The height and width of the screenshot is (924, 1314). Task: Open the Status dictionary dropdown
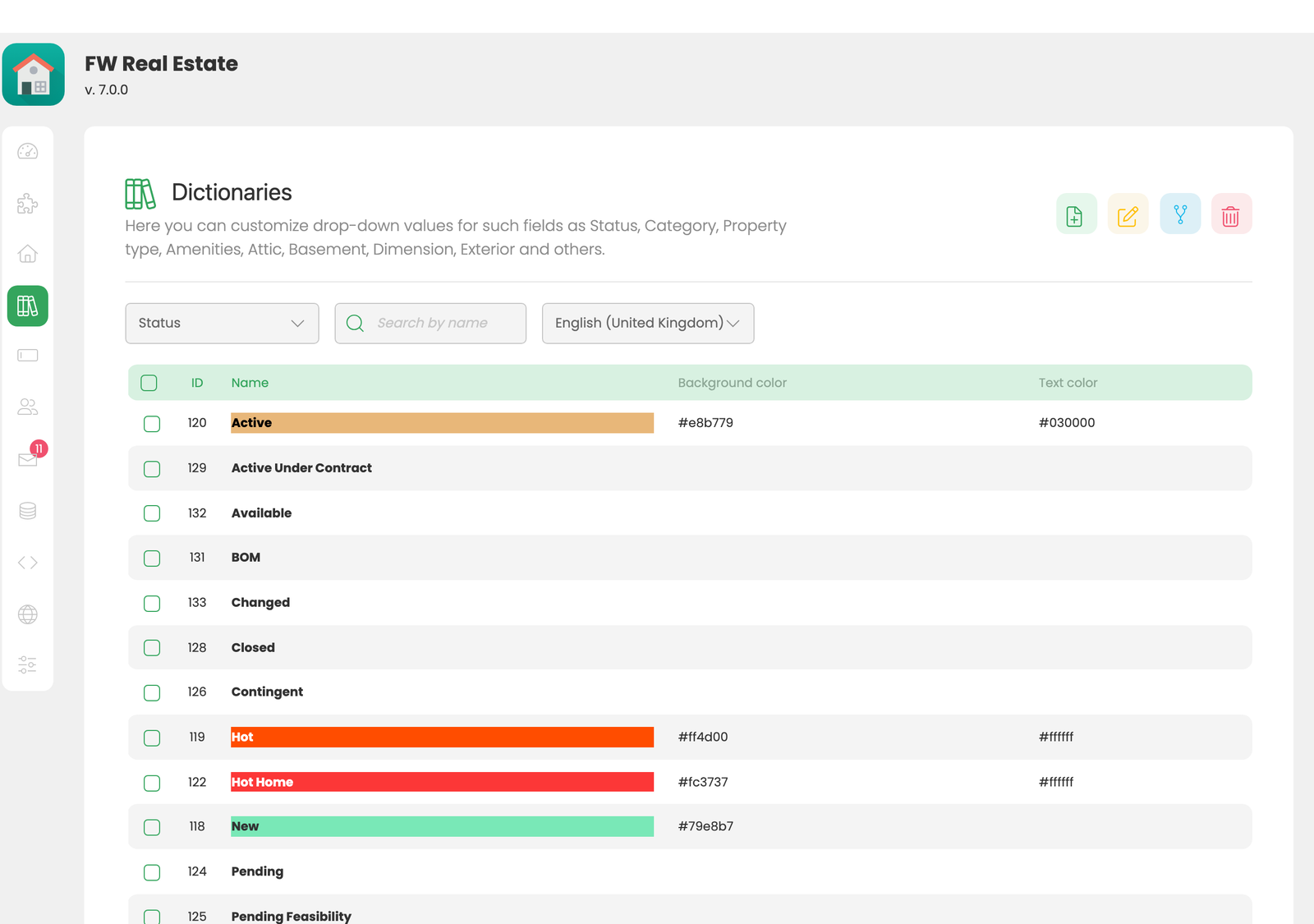coord(222,324)
